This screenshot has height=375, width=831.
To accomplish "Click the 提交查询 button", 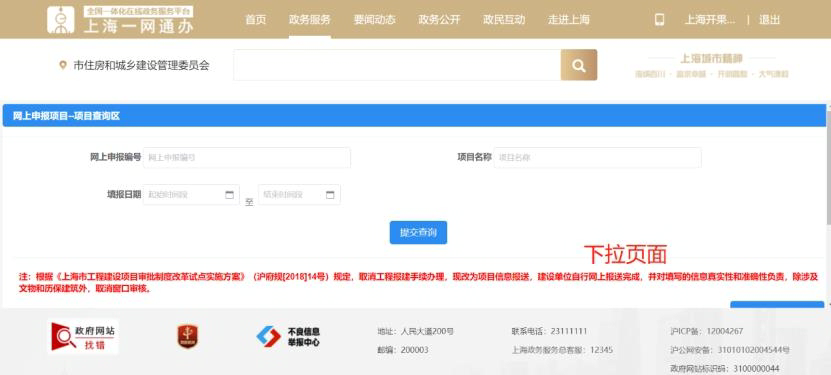I will tap(418, 233).
